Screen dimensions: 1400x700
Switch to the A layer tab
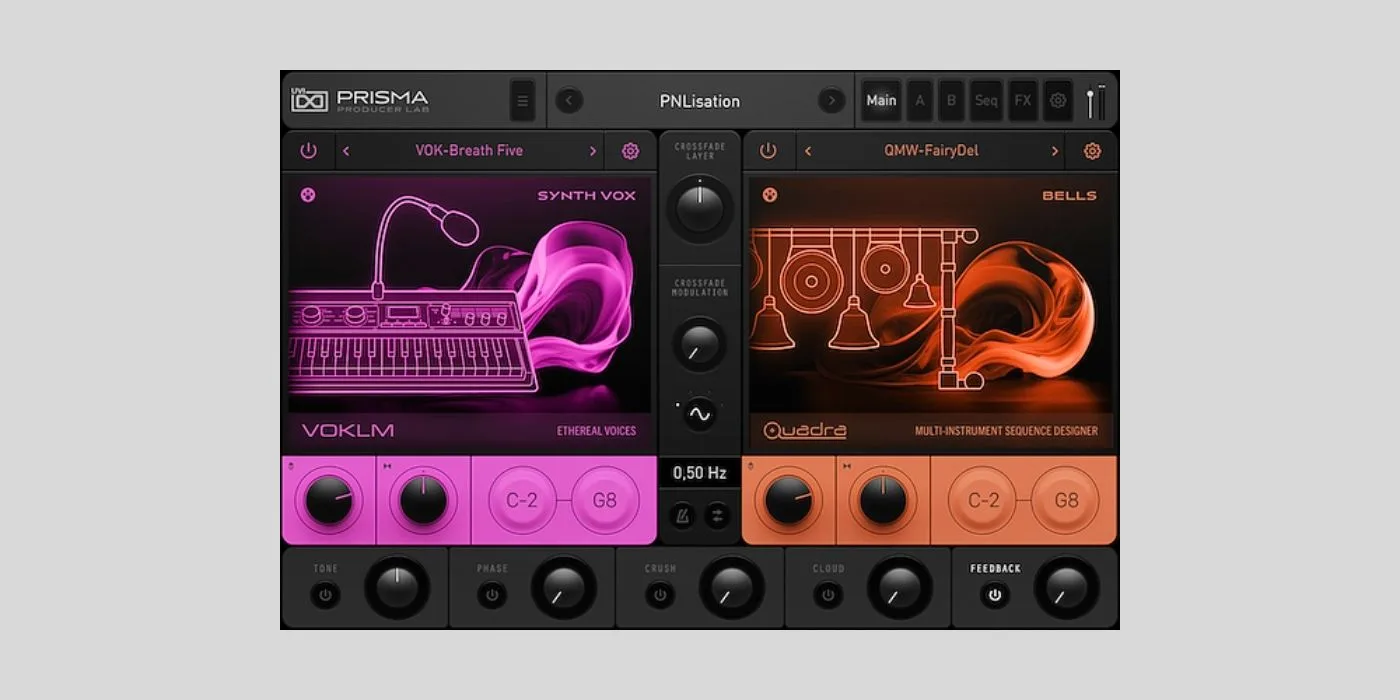(920, 101)
